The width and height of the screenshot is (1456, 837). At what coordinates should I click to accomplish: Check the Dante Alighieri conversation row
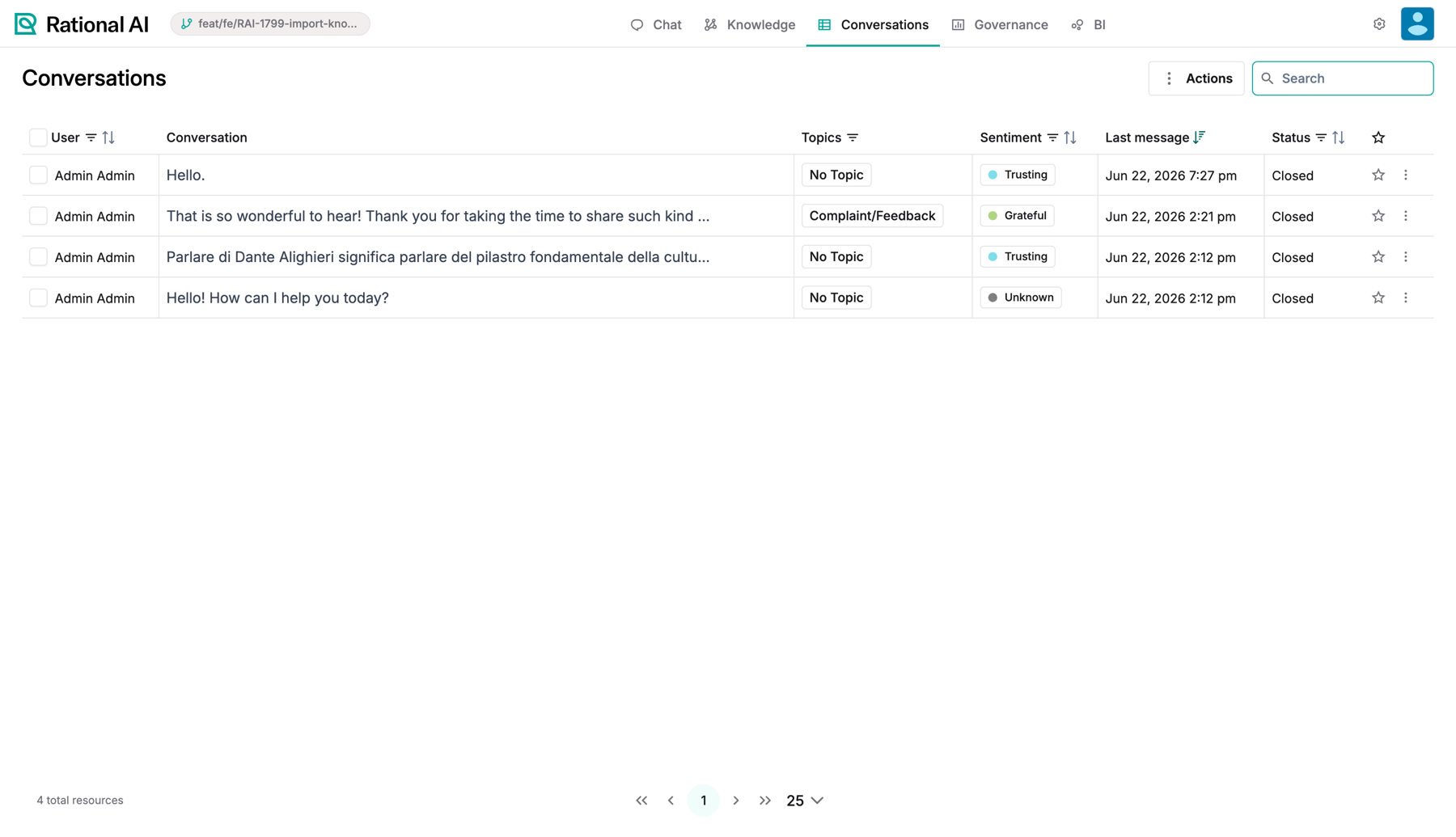(x=38, y=256)
